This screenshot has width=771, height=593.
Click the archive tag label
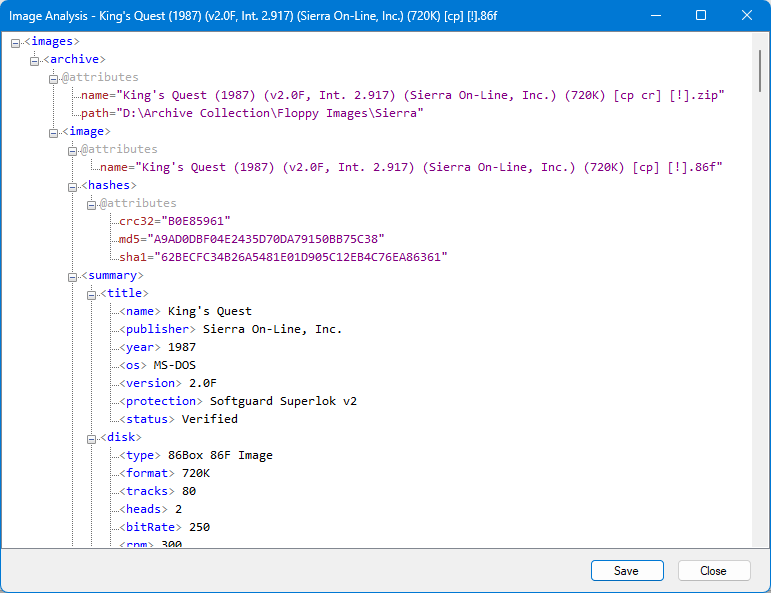[74, 59]
